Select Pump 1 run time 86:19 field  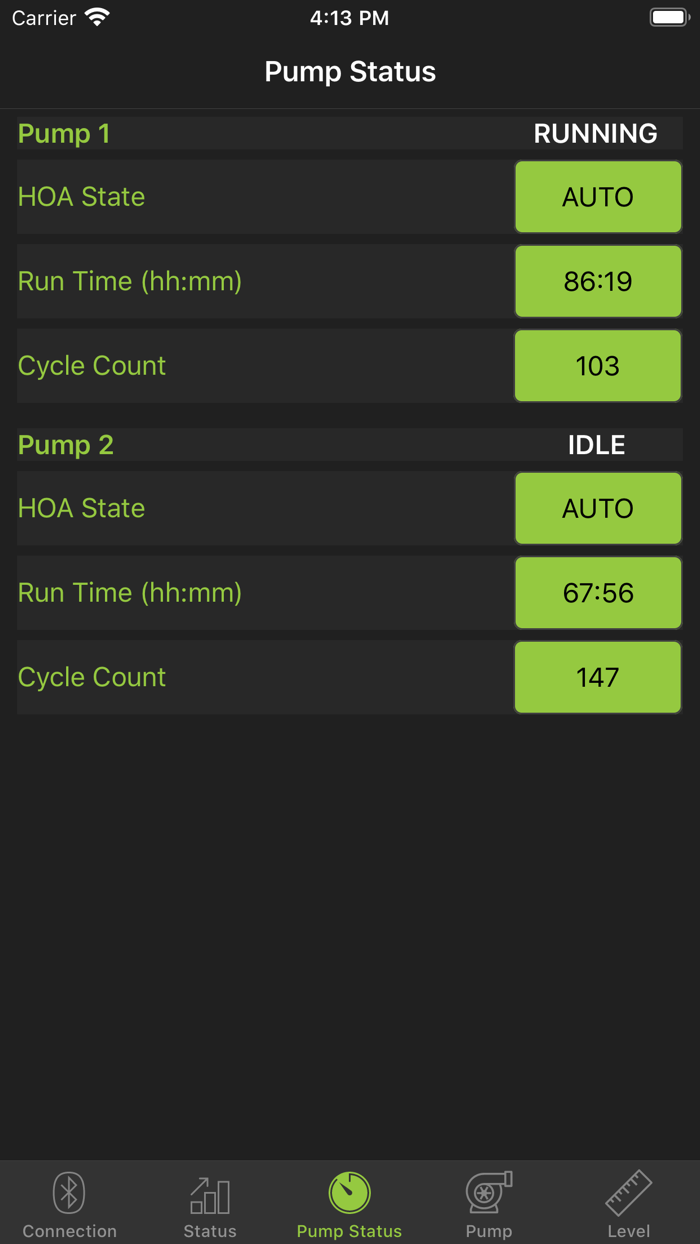point(598,281)
